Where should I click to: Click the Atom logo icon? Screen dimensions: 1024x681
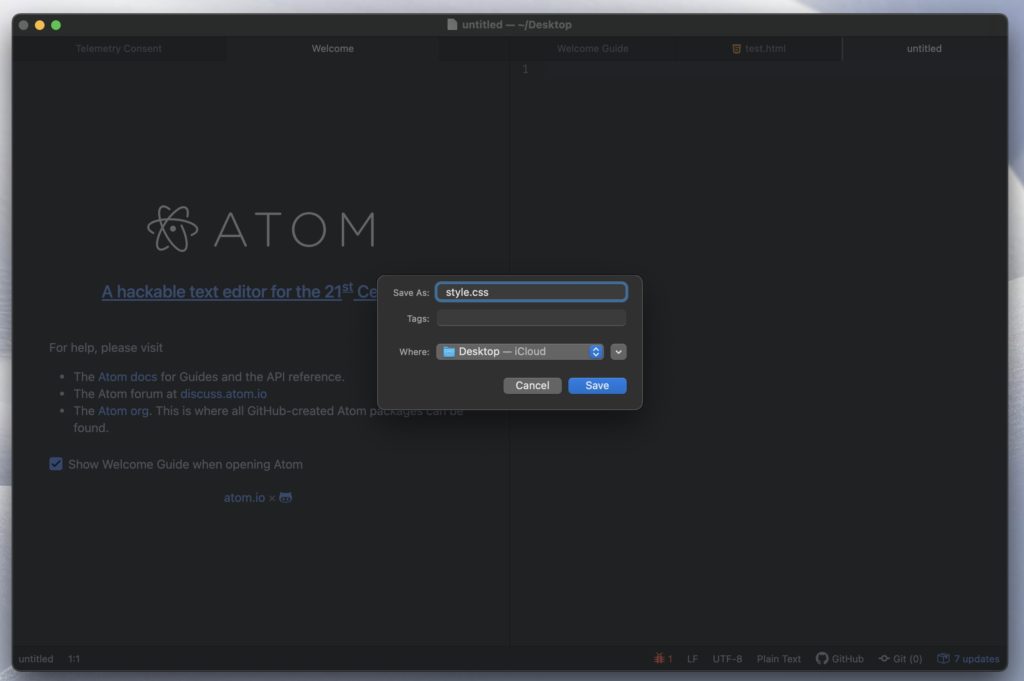172,229
